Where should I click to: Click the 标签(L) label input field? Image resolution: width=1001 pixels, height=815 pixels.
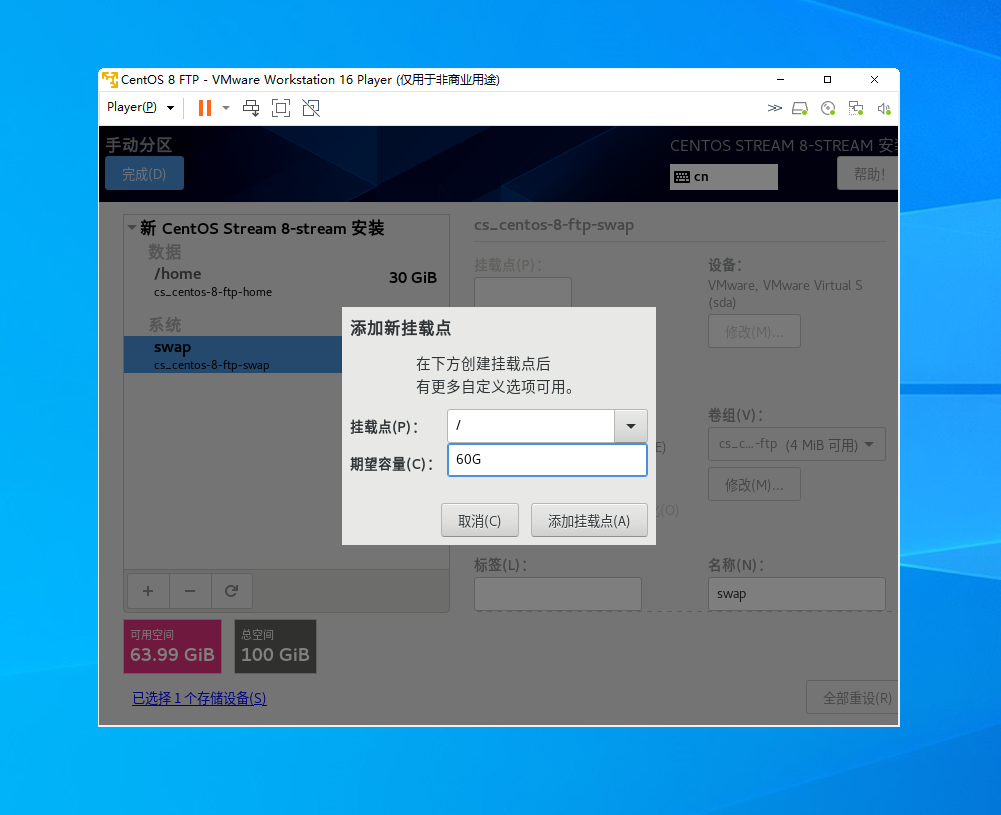557,594
